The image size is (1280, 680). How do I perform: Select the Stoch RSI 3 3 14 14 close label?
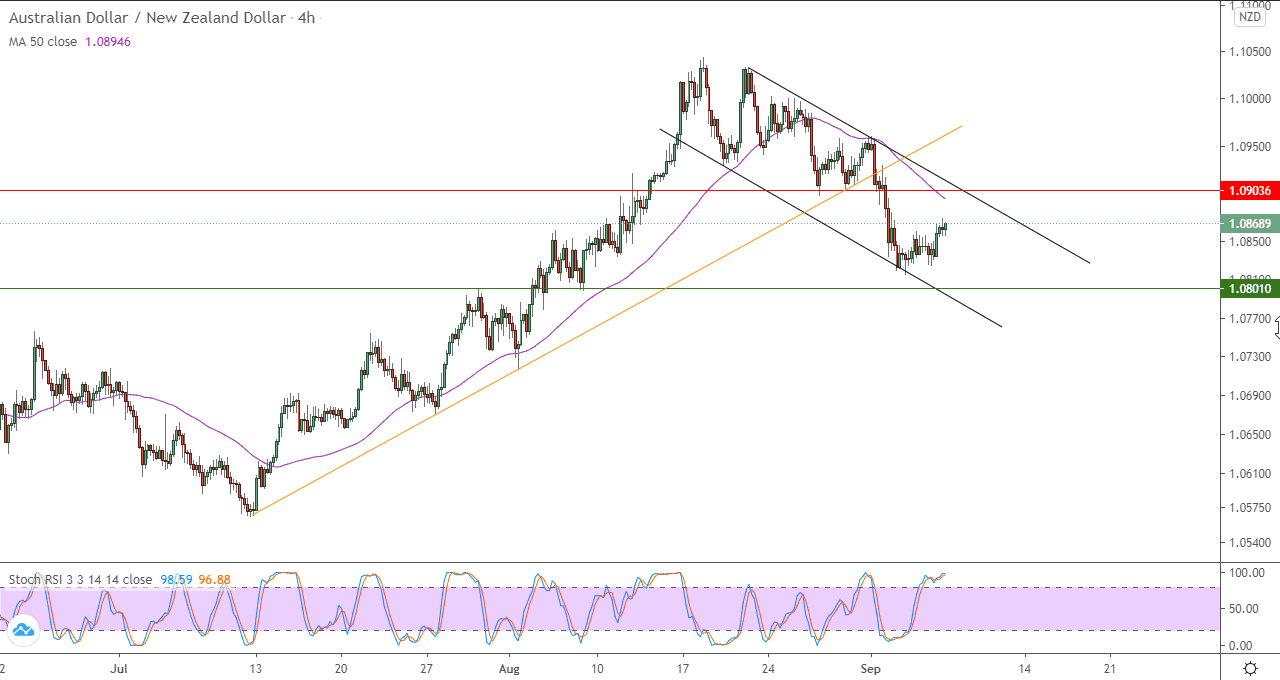(x=80, y=580)
